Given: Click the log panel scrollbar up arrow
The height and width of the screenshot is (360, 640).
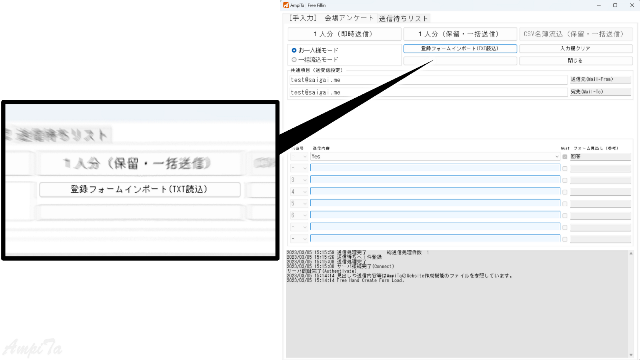Looking at the screenshot, I should pyautogui.click(x=631, y=254).
